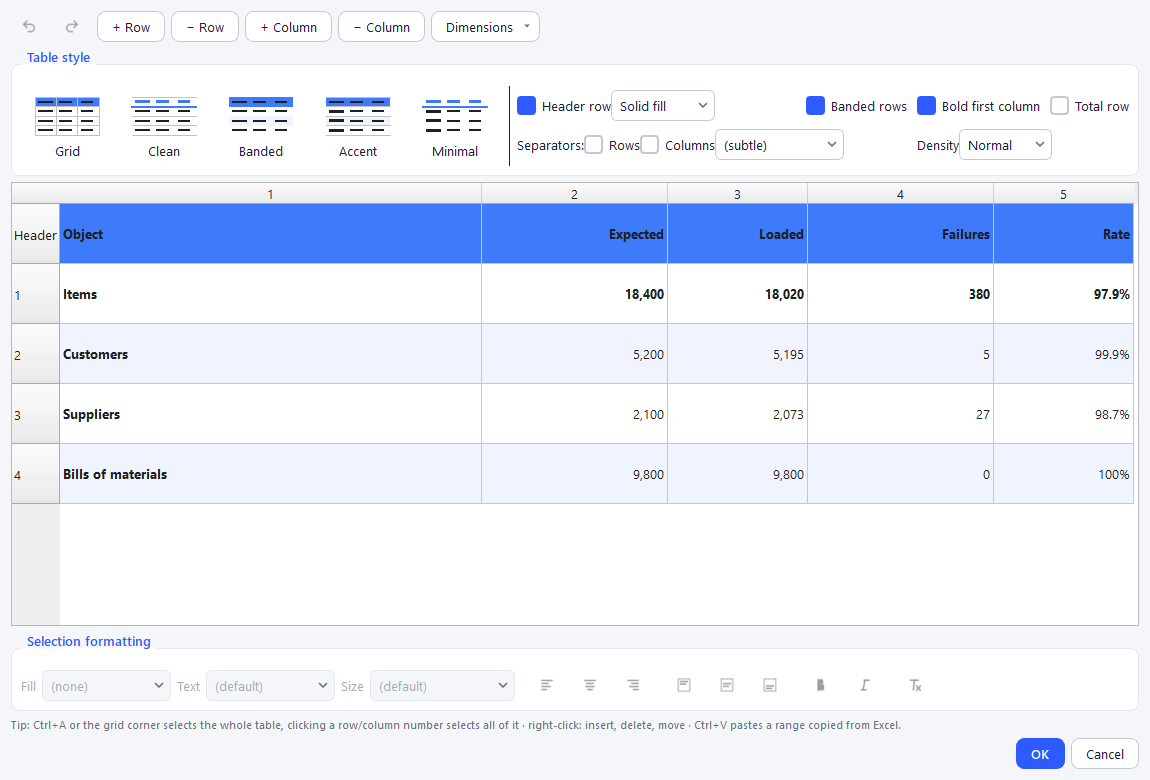Viewport: 1150px width, 780px height.
Task: Click the '18,400' Expected cell
Action: tap(574, 294)
